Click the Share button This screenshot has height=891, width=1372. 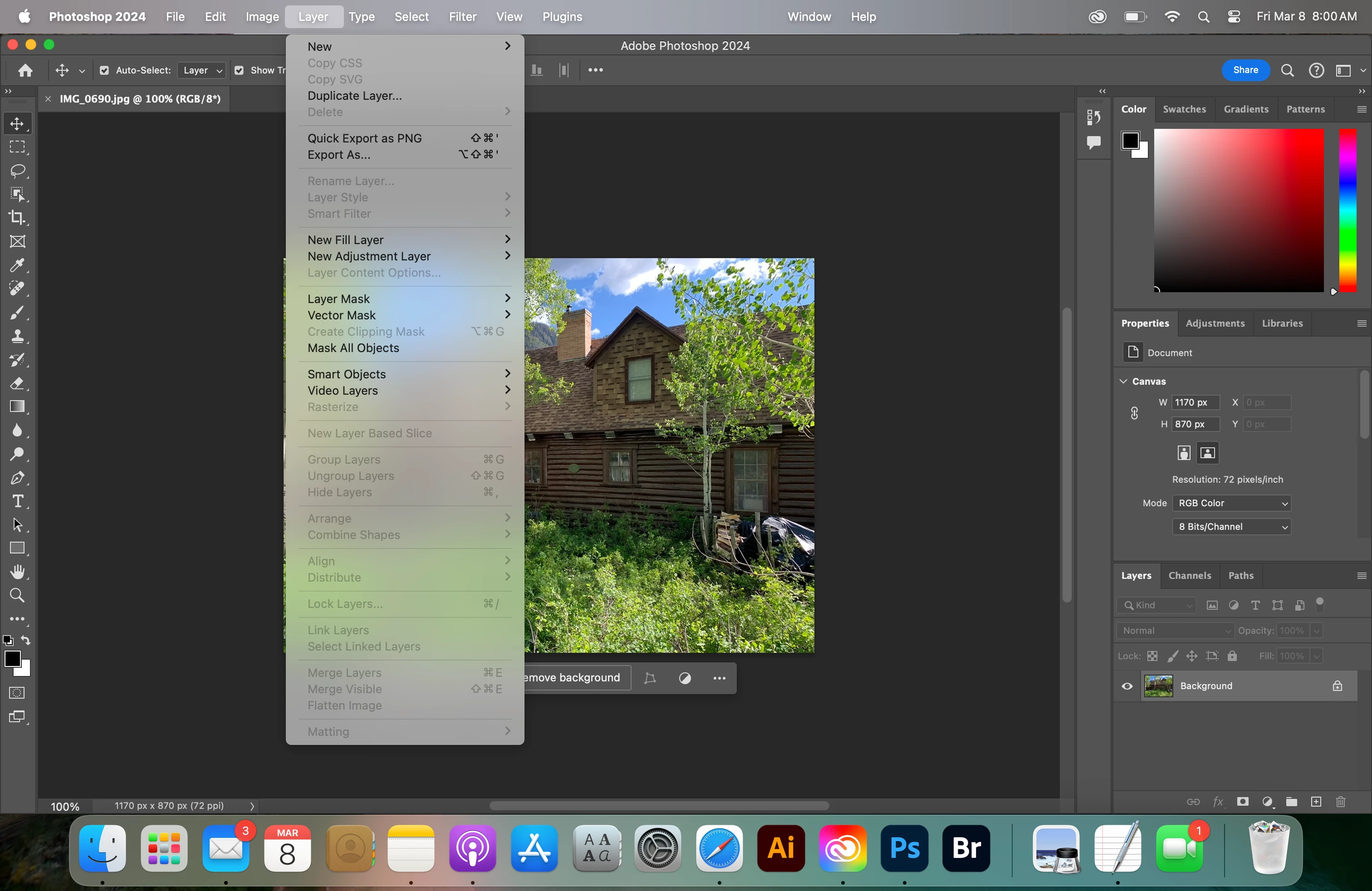[1245, 70]
